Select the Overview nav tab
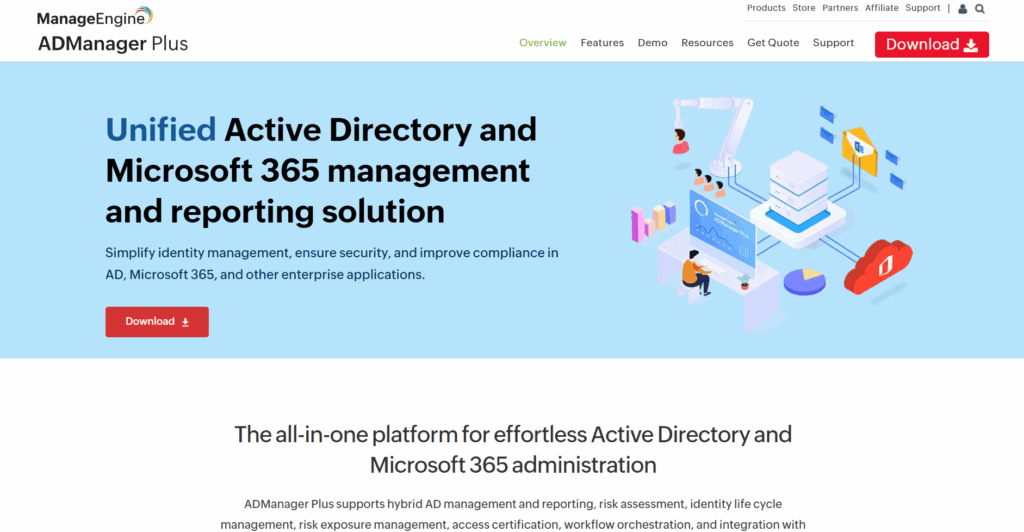This screenshot has height=532, width=1024. point(543,42)
